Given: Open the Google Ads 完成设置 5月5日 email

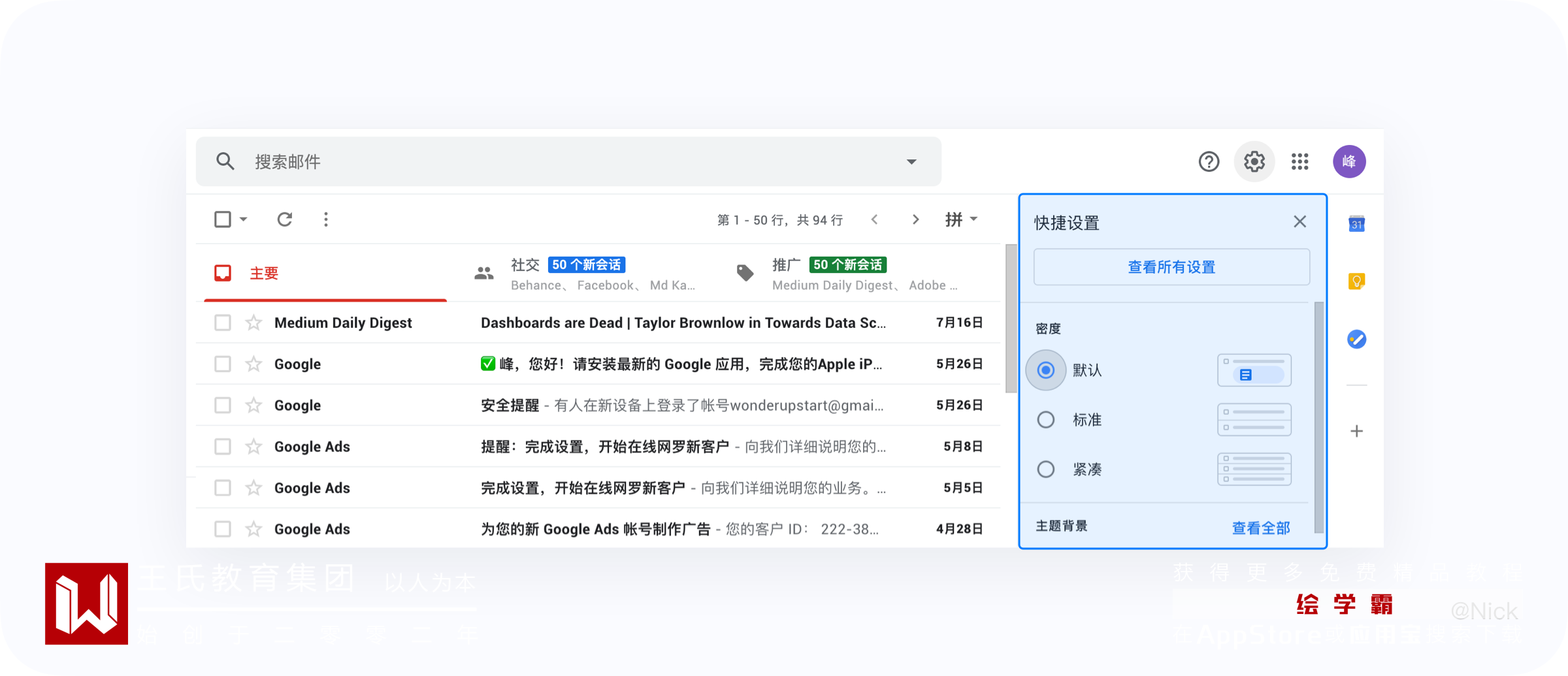Looking at the screenshot, I should pyautogui.click(x=598, y=488).
